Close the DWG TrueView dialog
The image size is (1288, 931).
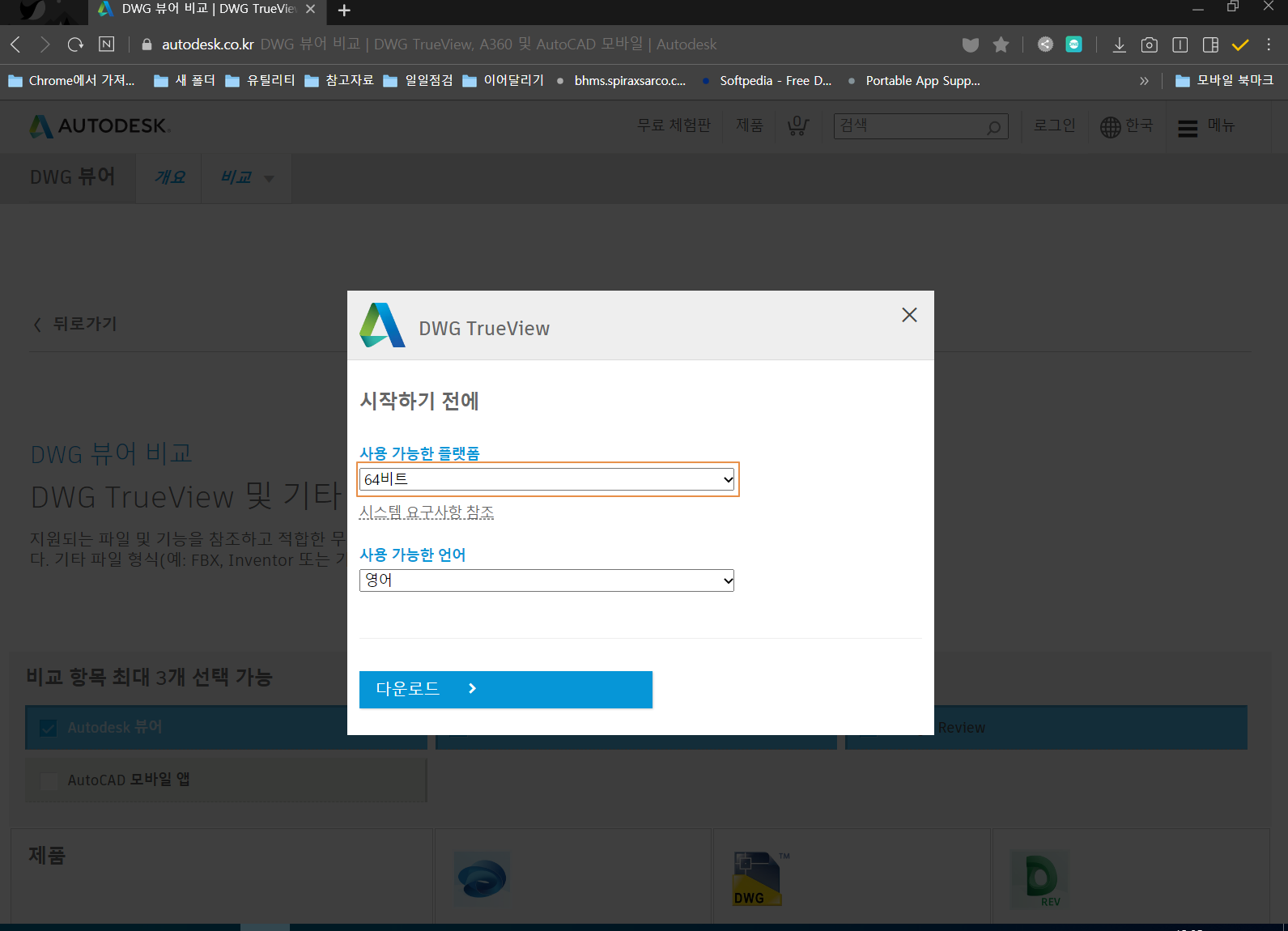909,315
